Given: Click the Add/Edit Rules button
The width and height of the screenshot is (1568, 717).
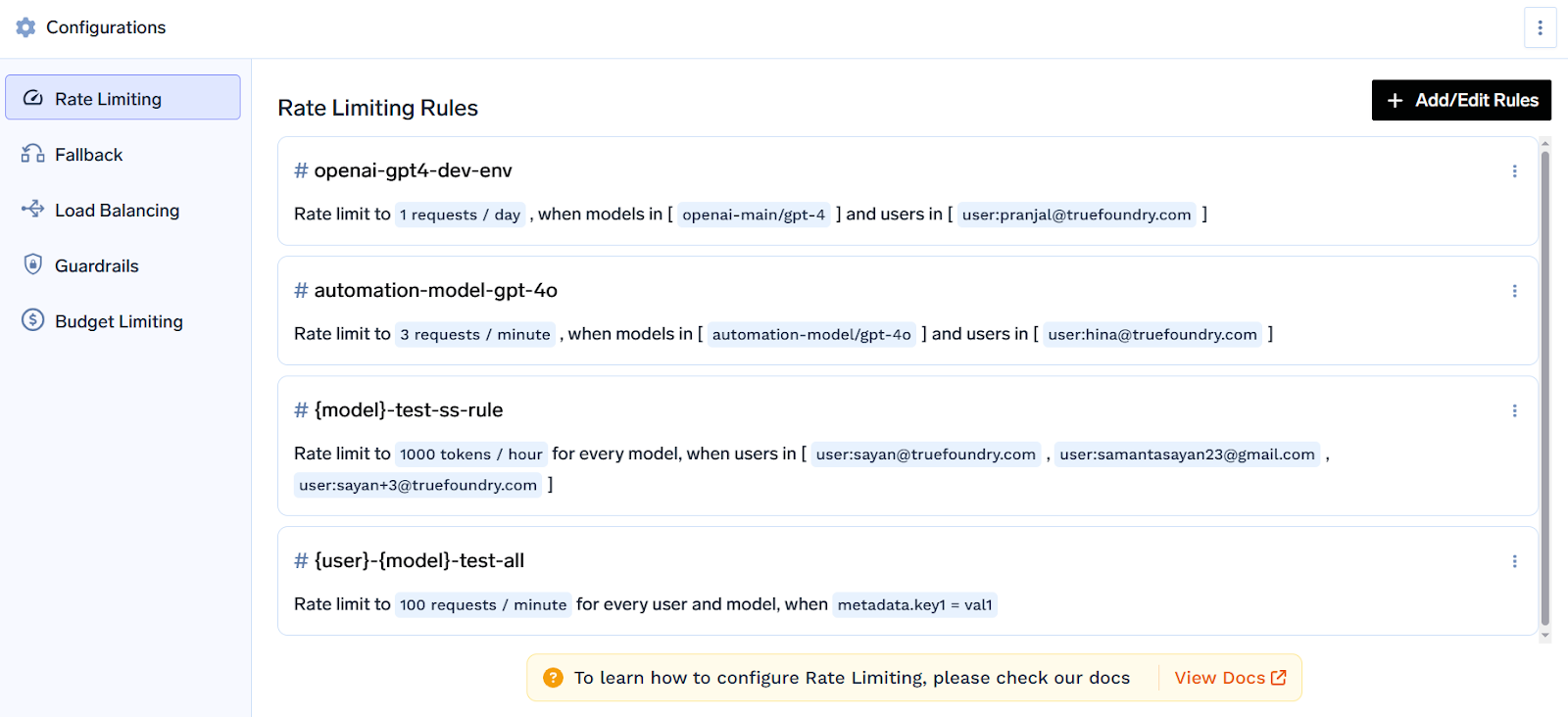Looking at the screenshot, I should [1461, 100].
